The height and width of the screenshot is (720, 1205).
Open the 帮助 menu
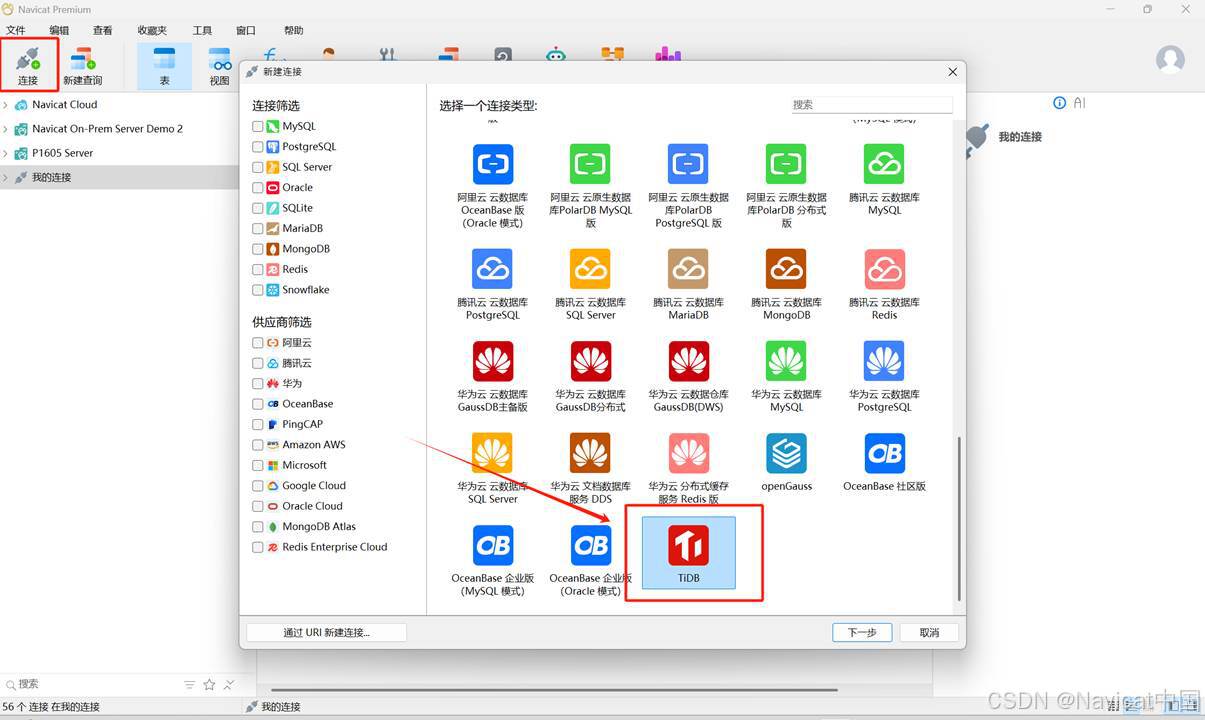coord(294,31)
